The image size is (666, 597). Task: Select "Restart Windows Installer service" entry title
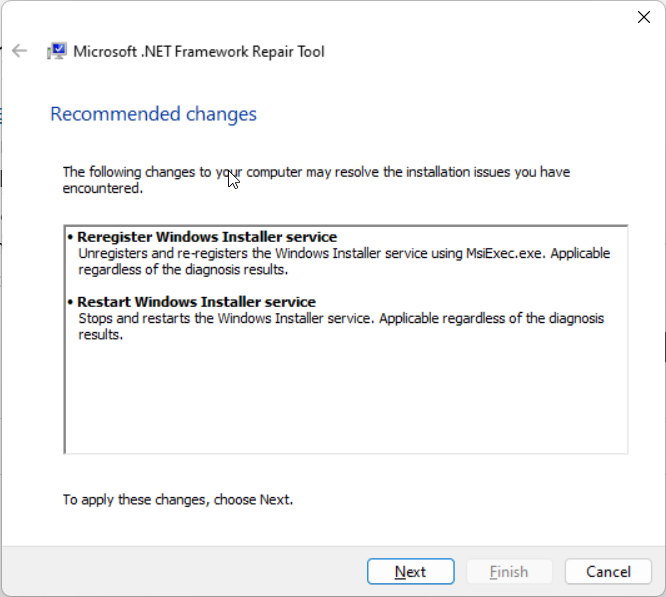[196, 302]
